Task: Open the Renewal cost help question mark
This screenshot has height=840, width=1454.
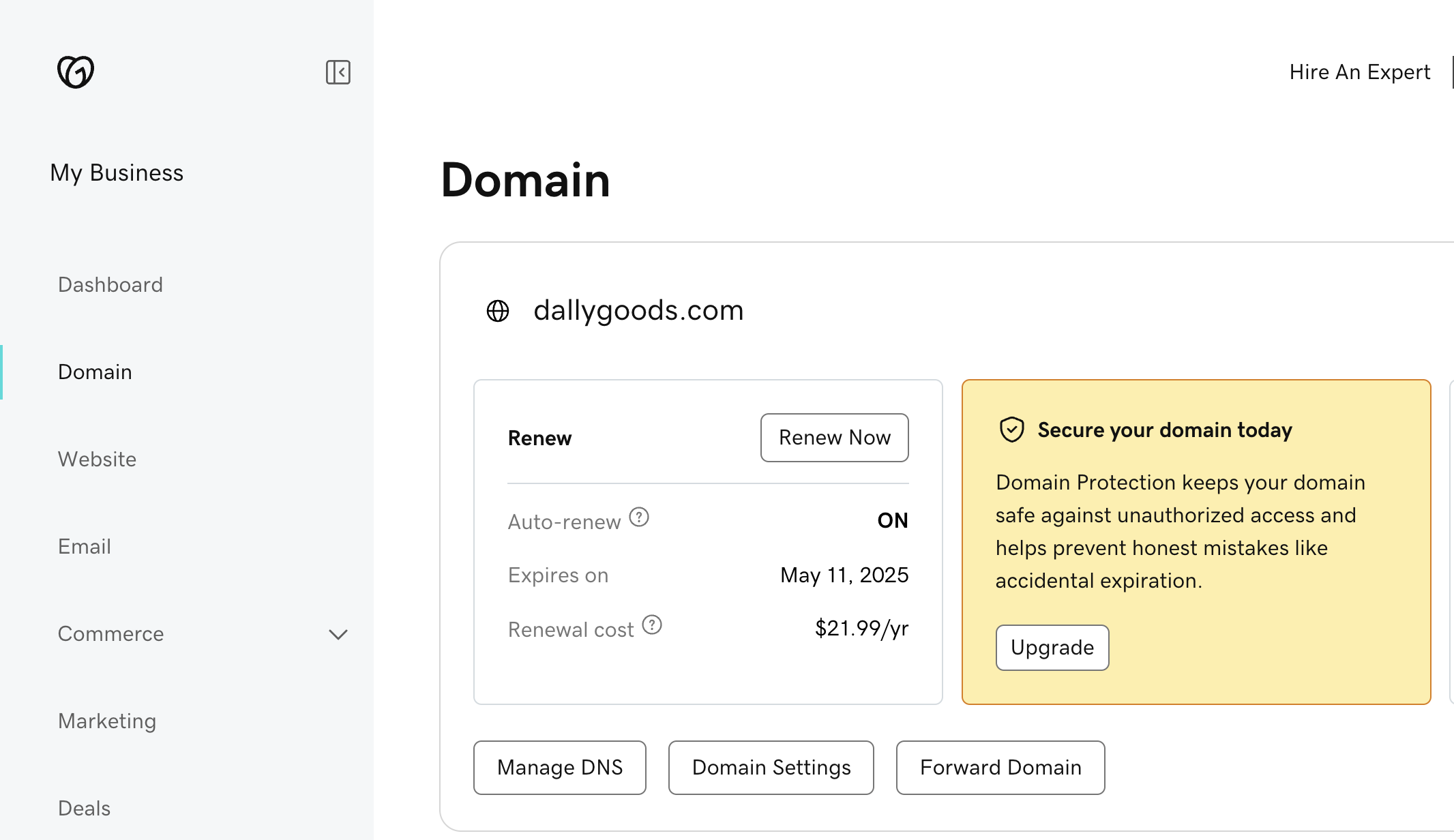Action: coord(653,625)
